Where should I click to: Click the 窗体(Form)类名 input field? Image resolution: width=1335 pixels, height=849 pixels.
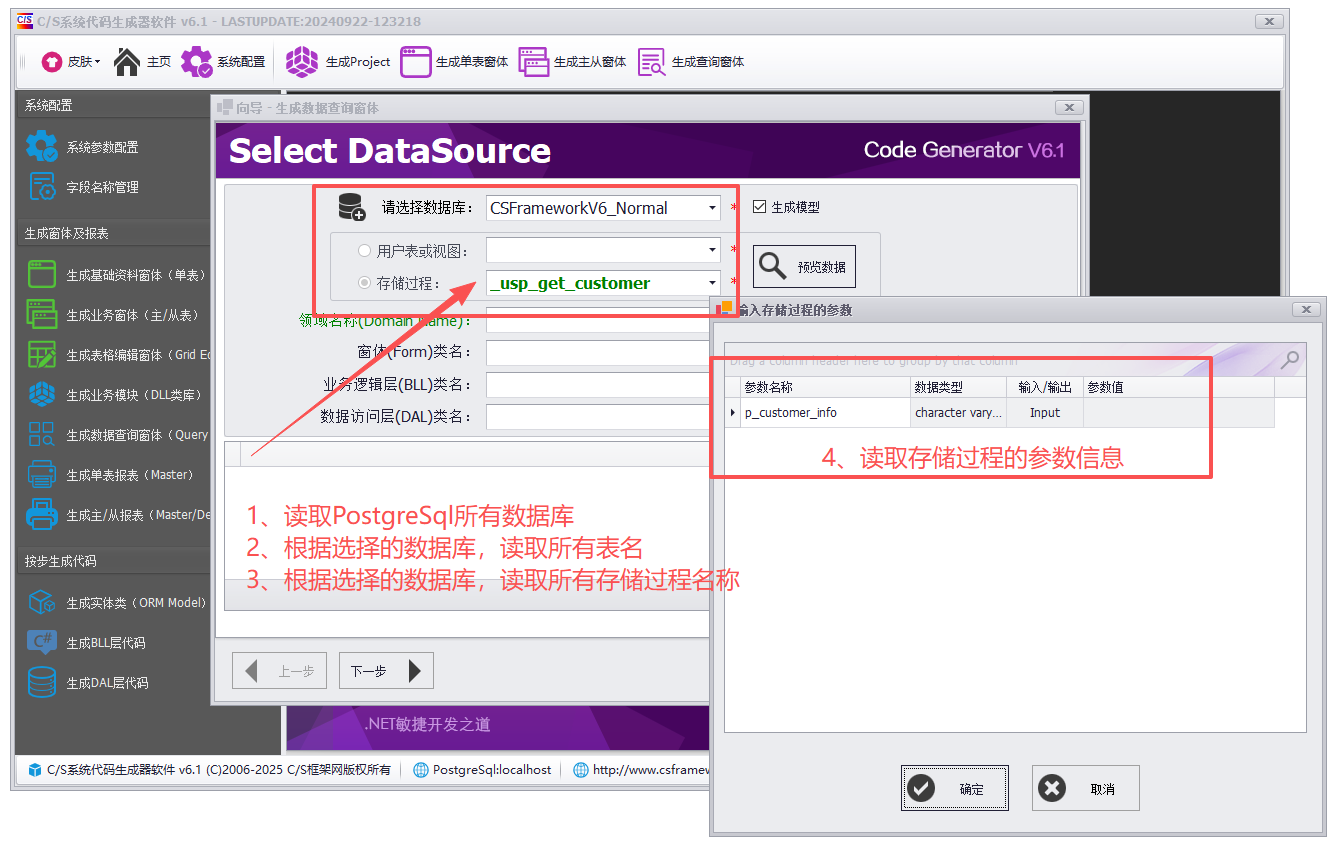click(x=596, y=352)
